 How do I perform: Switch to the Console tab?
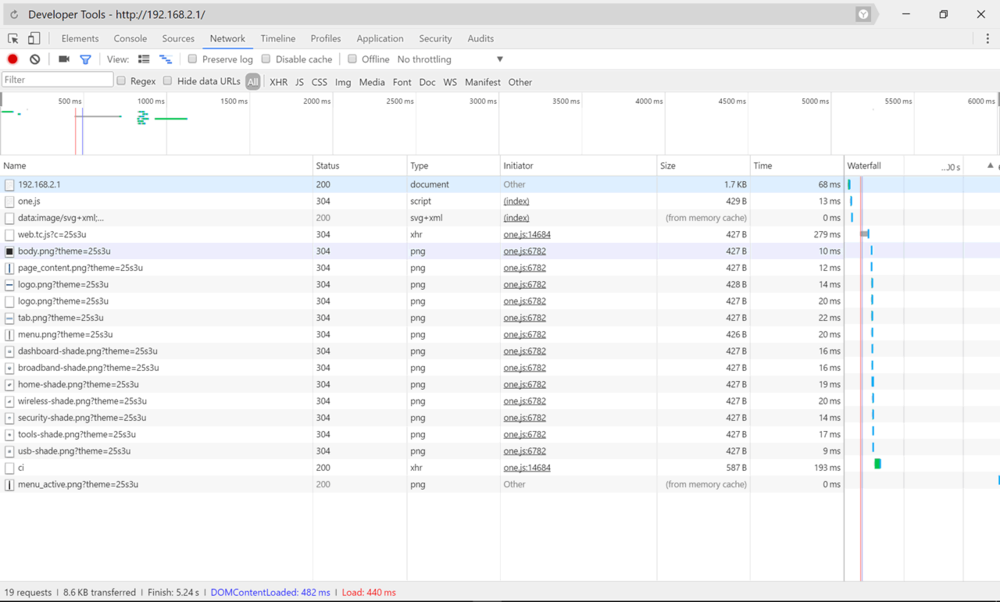pos(130,38)
